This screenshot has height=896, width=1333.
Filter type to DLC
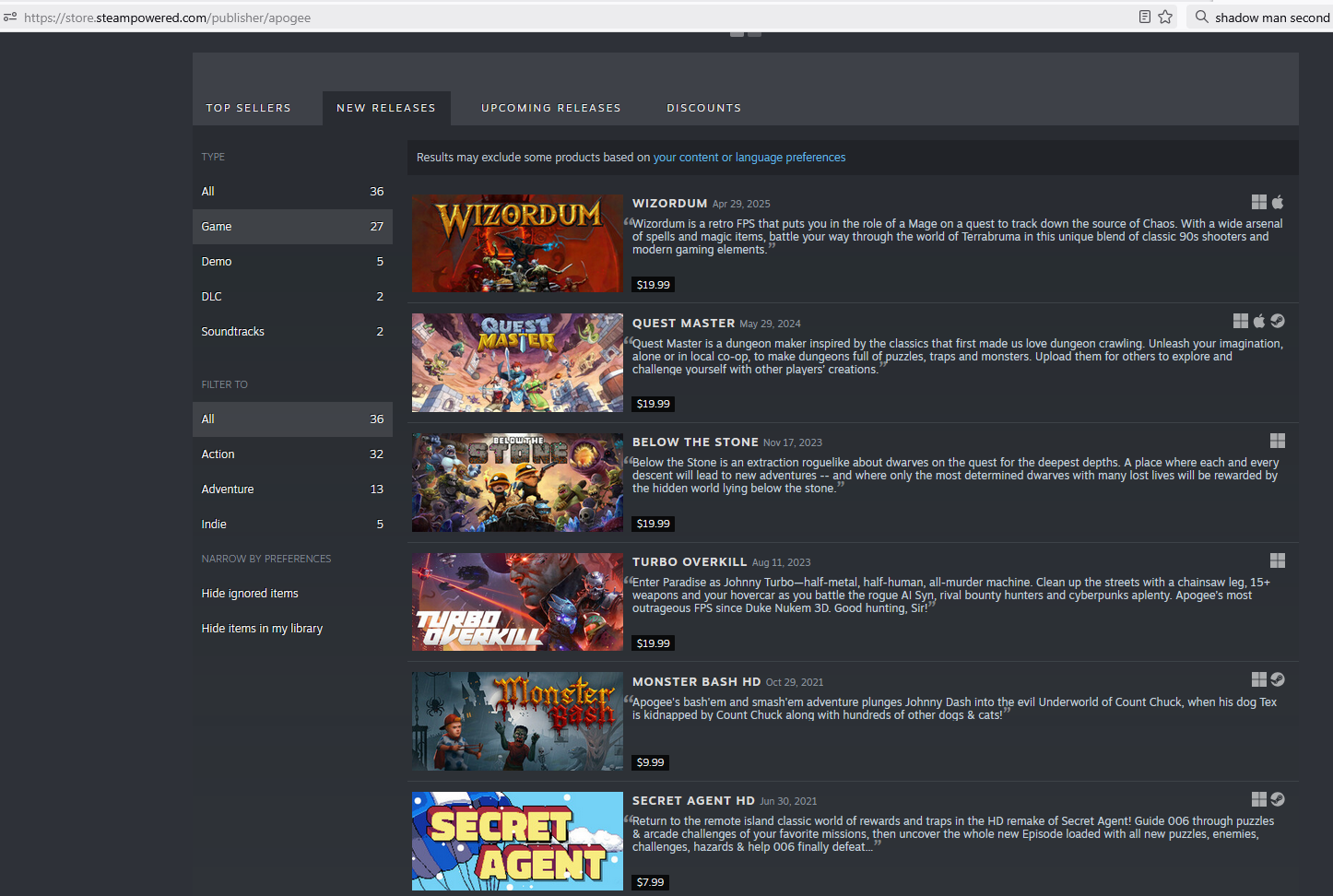292,297
